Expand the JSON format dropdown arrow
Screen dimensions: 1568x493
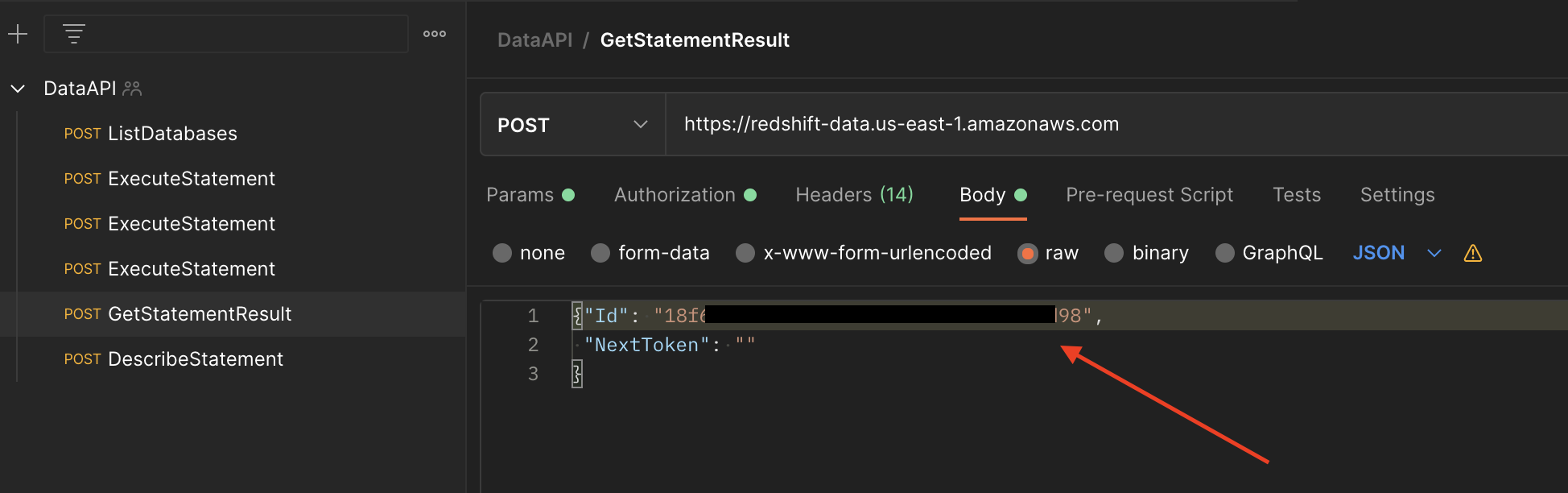[1434, 253]
